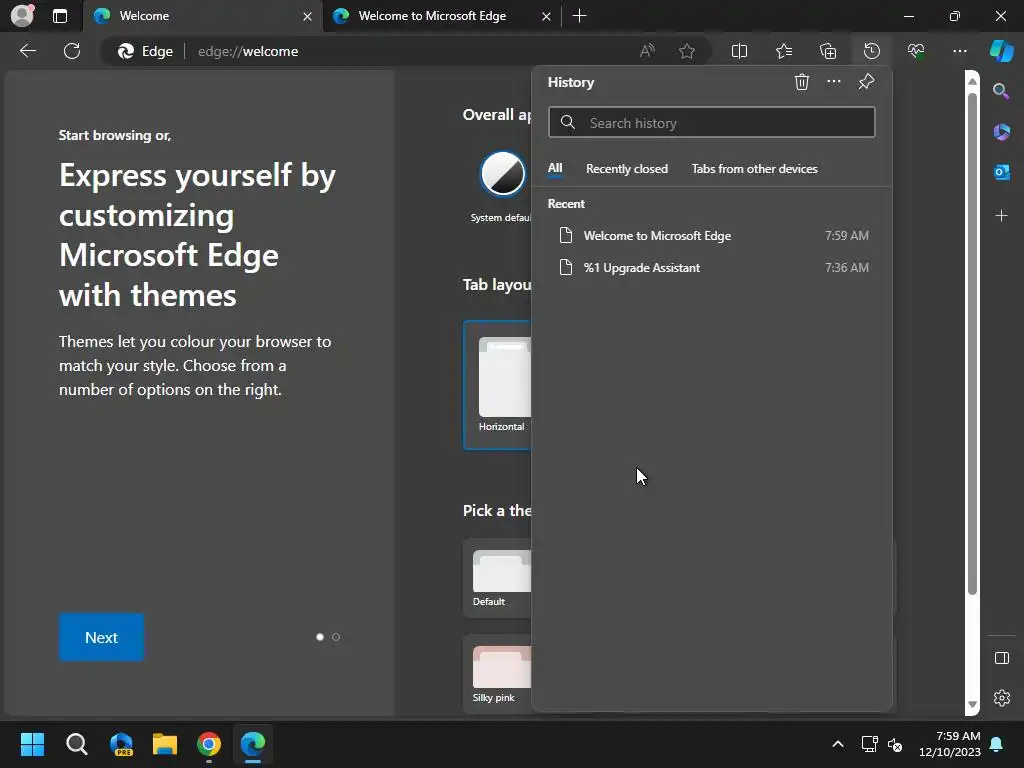The image size is (1024, 768).
Task: Open the Favorites list icon
Action: pos(784,51)
